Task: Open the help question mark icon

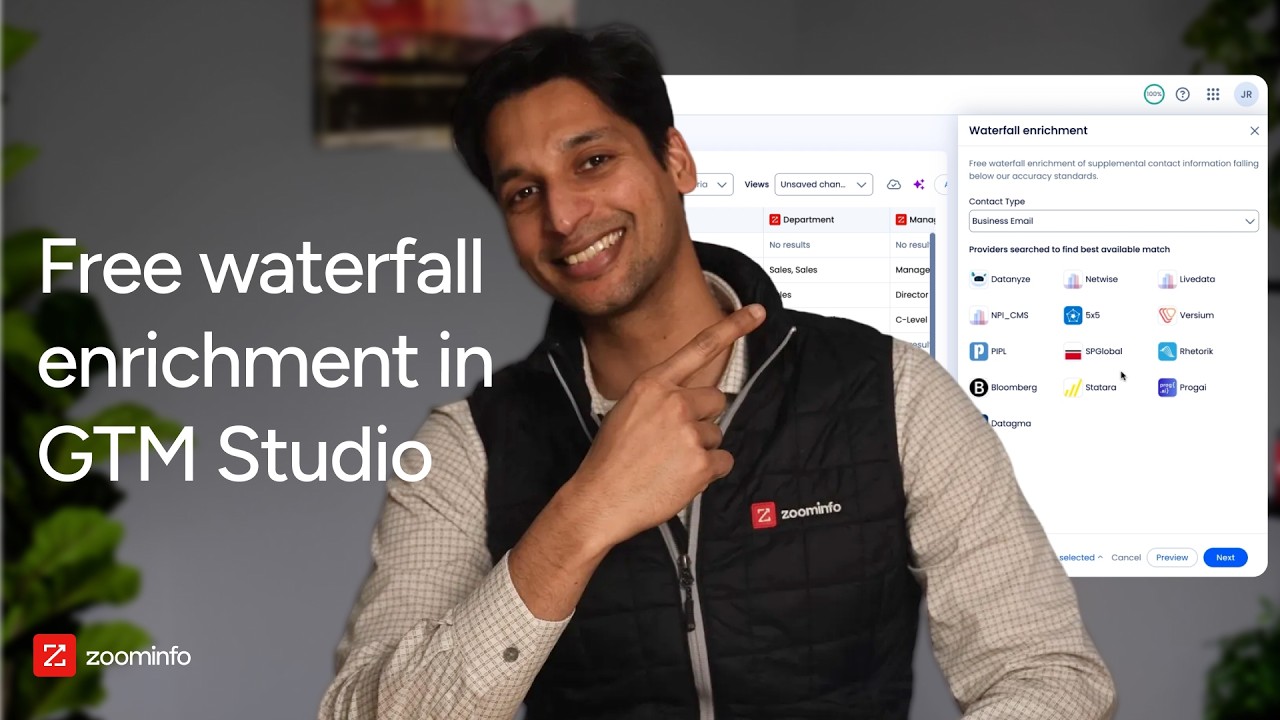Action: pyautogui.click(x=1182, y=94)
